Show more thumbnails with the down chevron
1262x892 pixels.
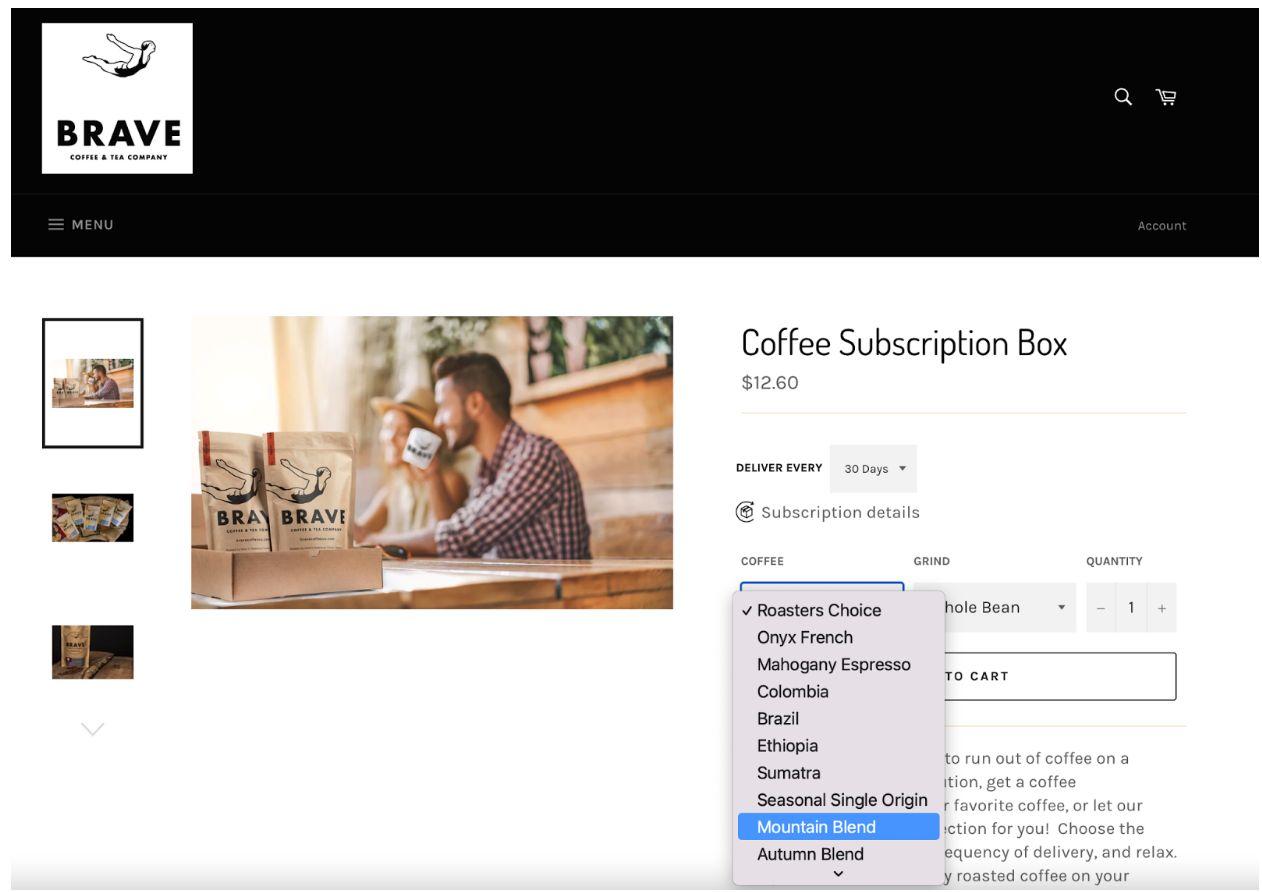tap(92, 729)
